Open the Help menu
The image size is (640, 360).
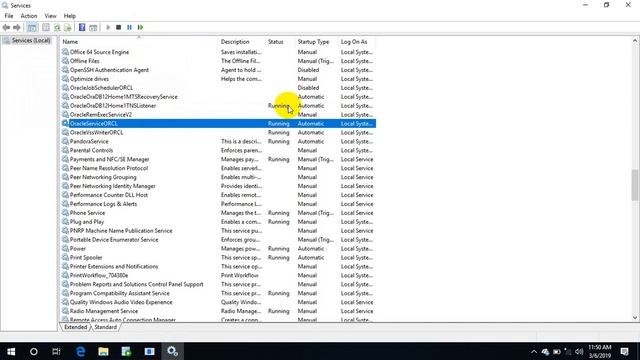tap(70, 16)
